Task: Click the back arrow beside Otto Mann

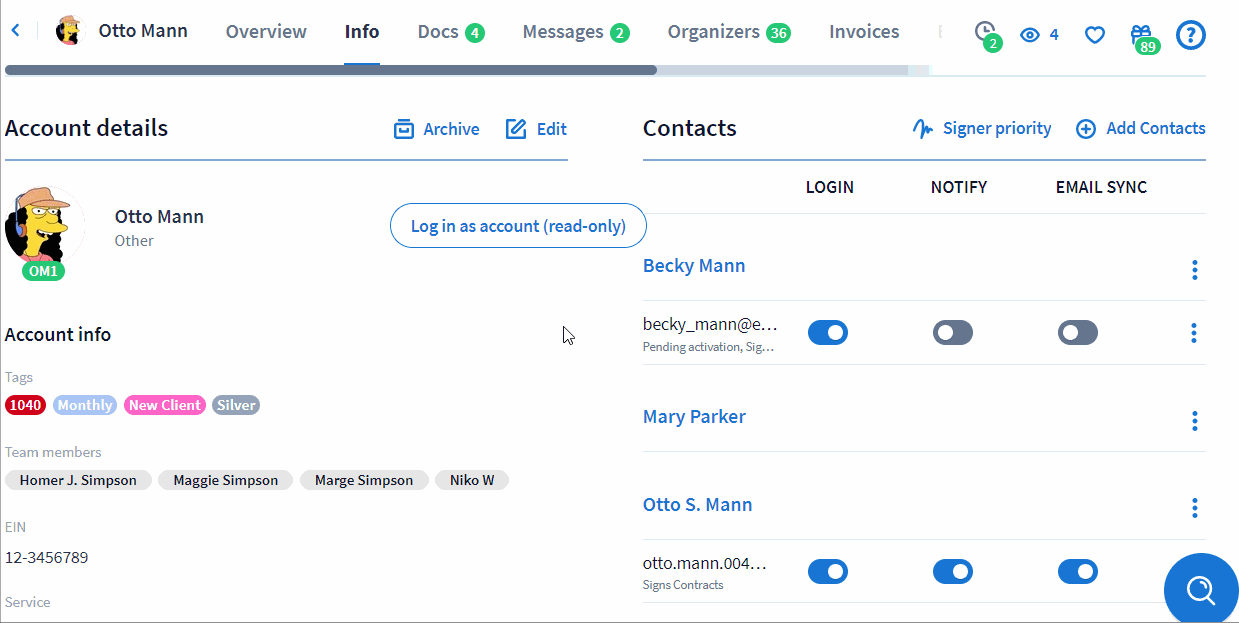Action: [x=15, y=31]
